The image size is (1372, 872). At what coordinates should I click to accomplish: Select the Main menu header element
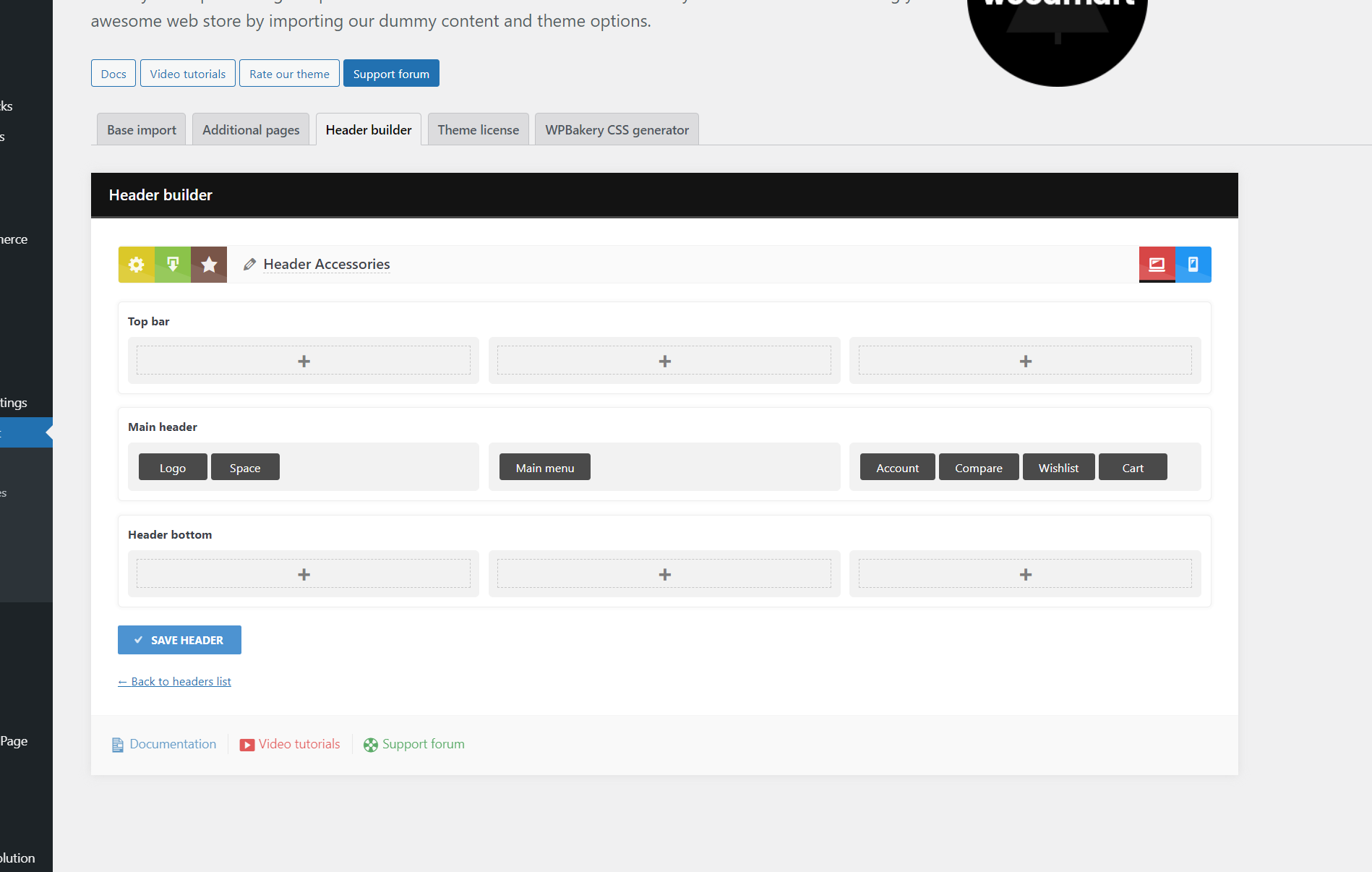pyautogui.click(x=545, y=467)
